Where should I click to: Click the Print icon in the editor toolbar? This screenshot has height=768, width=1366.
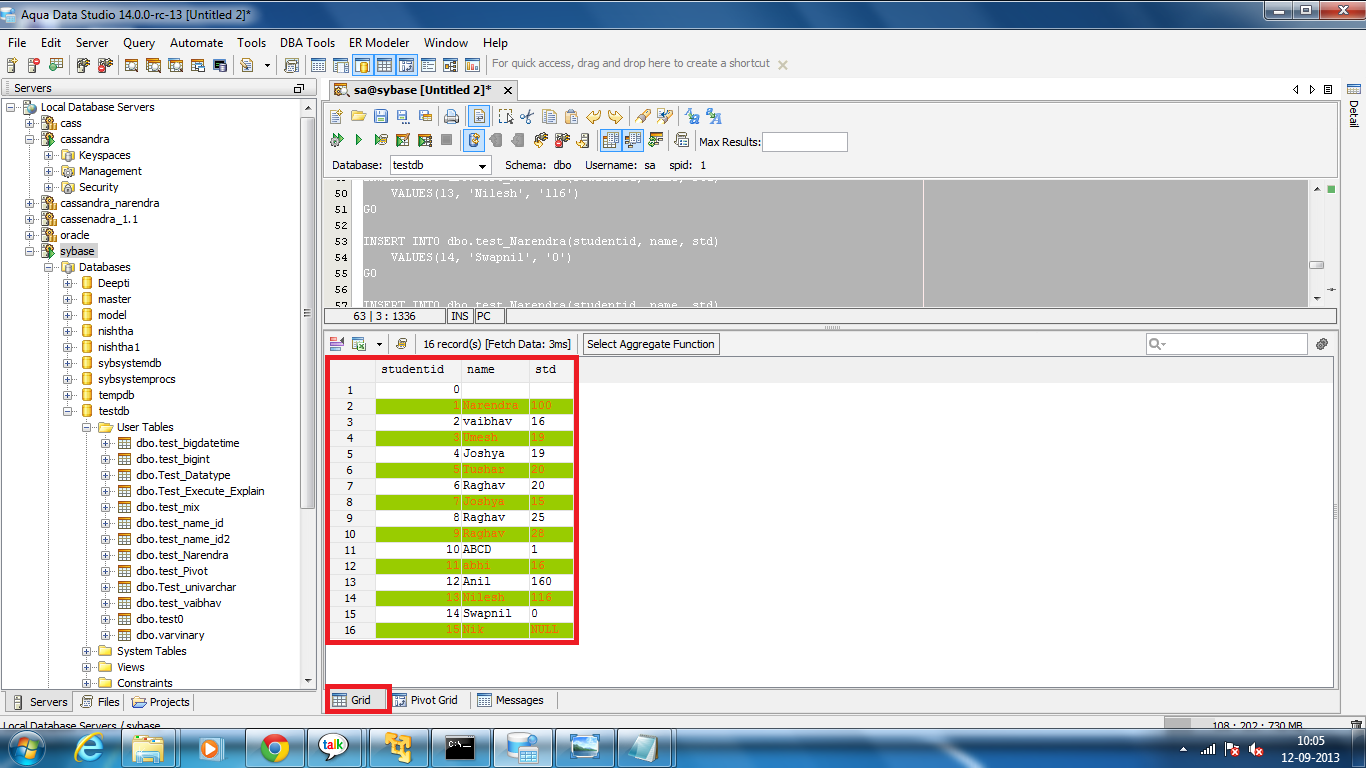coord(451,116)
